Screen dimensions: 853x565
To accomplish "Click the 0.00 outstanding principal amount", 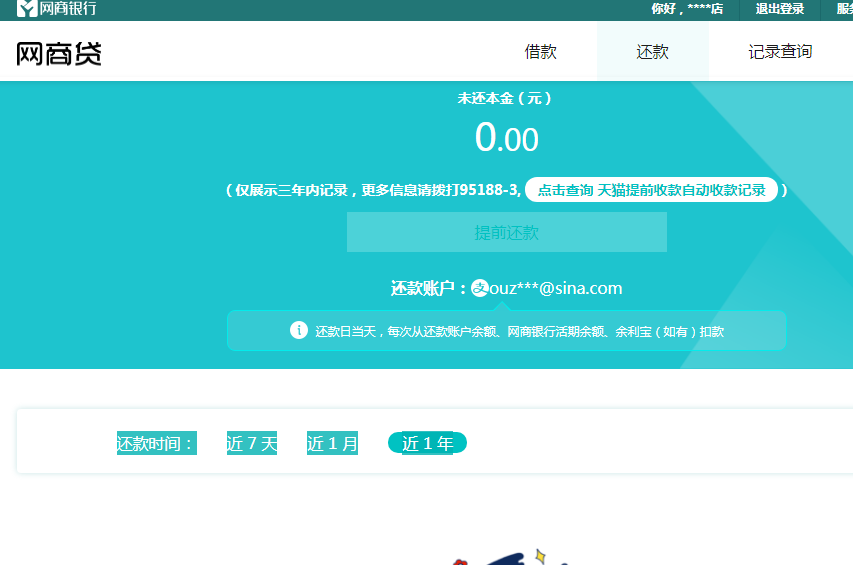I will click(506, 137).
